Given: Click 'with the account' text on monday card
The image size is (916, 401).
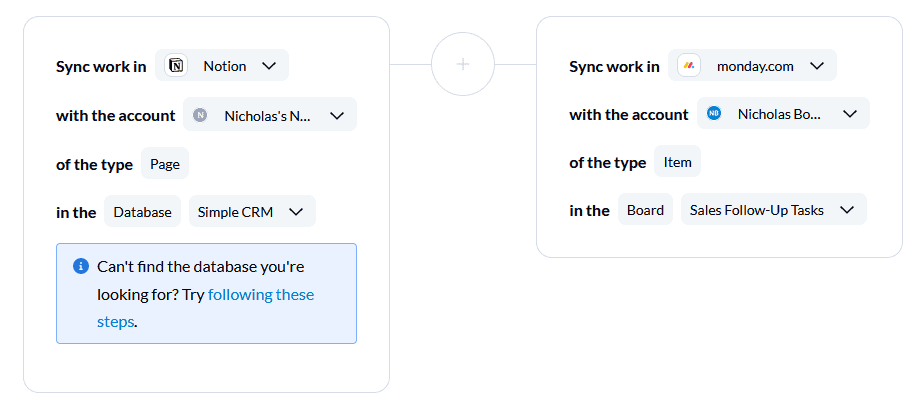Looking at the screenshot, I should coord(629,114).
